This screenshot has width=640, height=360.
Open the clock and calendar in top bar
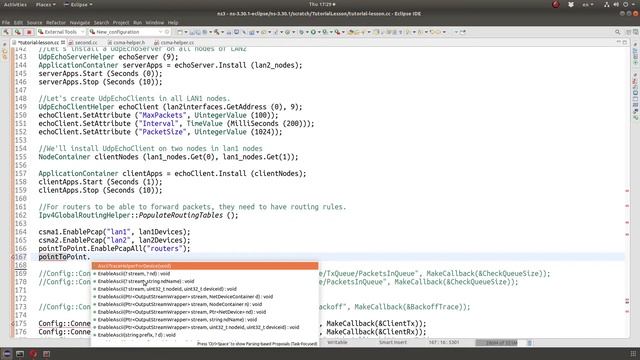(322, 4)
